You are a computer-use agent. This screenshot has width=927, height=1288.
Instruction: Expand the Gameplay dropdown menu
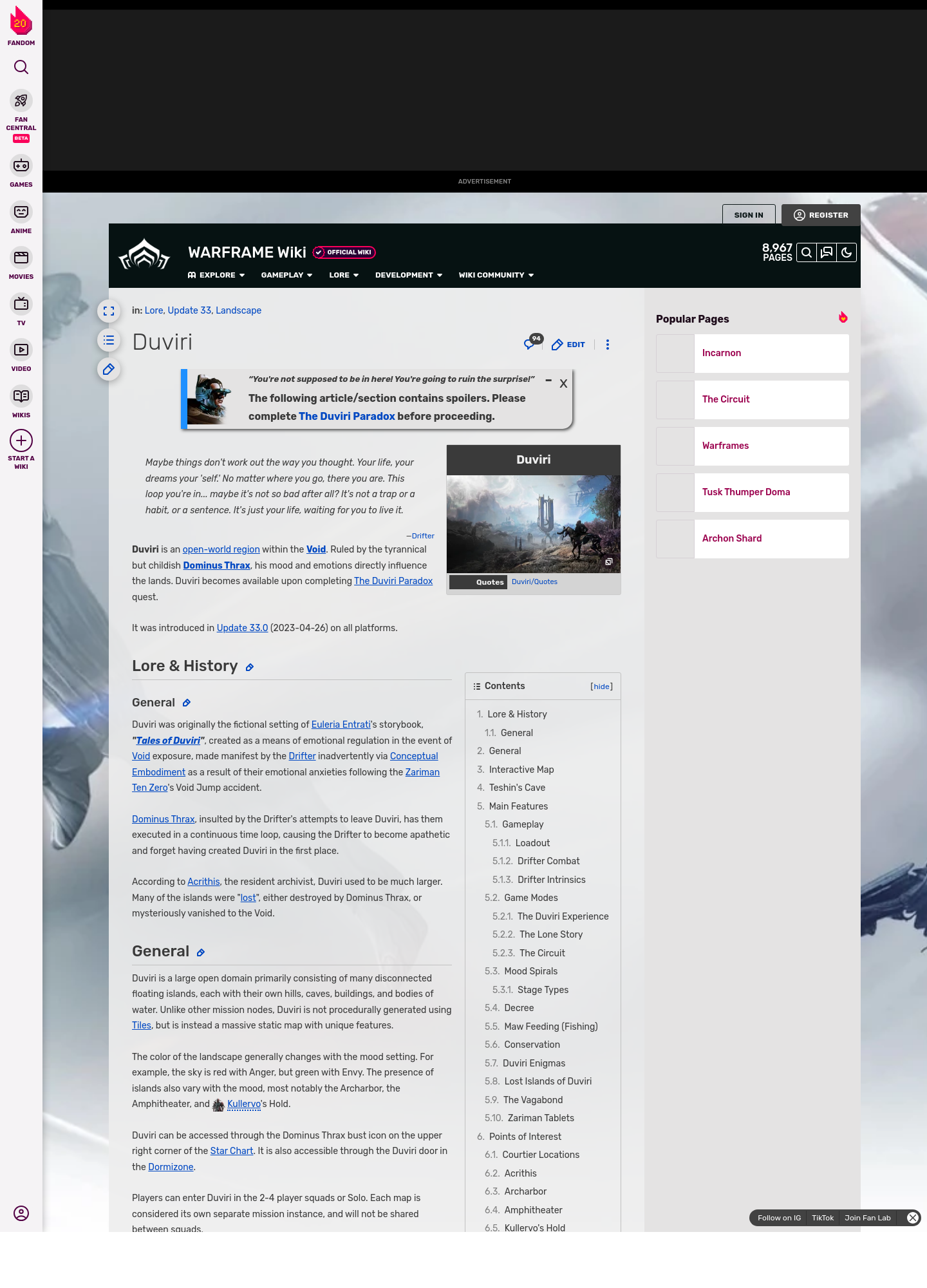click(286, 275)
